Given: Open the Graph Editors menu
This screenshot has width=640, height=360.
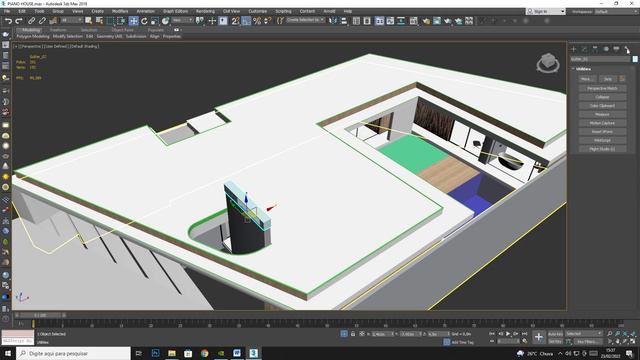Looking at the screenshot, I should 176,11.
